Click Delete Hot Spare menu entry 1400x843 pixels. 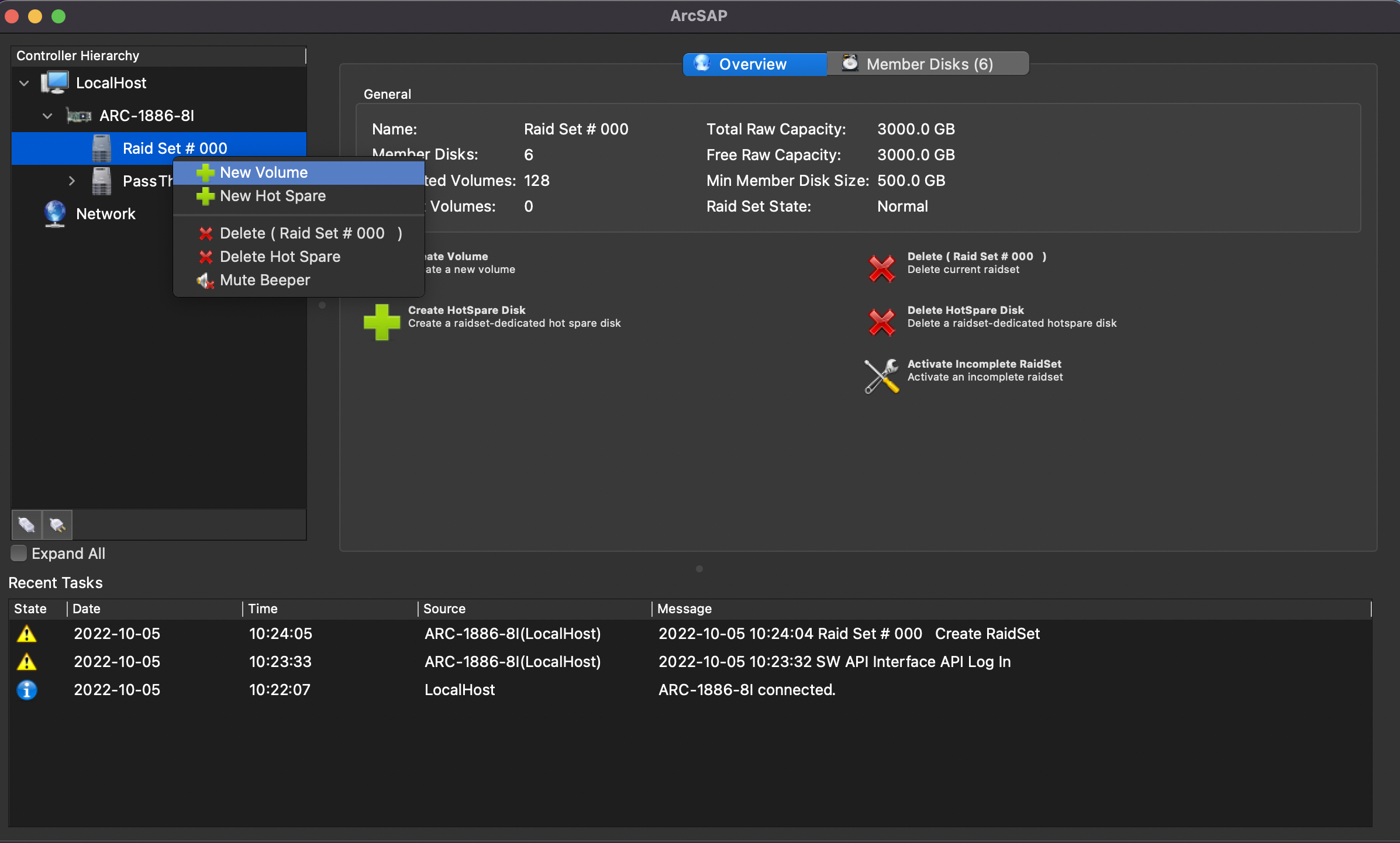(280, 257)
